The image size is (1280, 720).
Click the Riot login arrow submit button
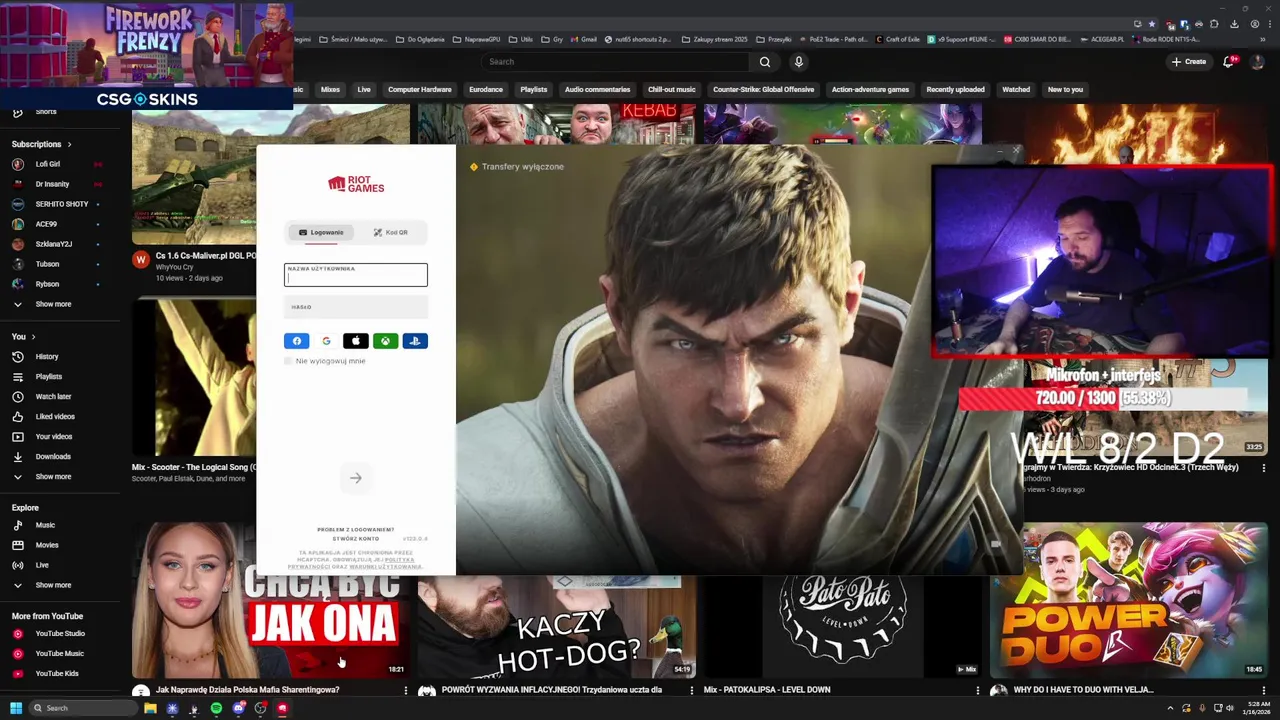pyautogui.click(x=355, y=478)
